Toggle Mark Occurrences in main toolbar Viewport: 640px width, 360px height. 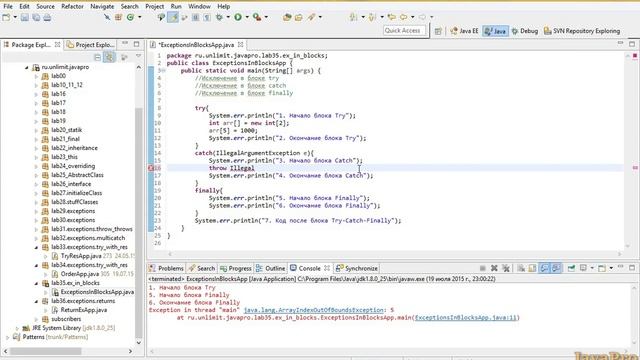(173, 17)
